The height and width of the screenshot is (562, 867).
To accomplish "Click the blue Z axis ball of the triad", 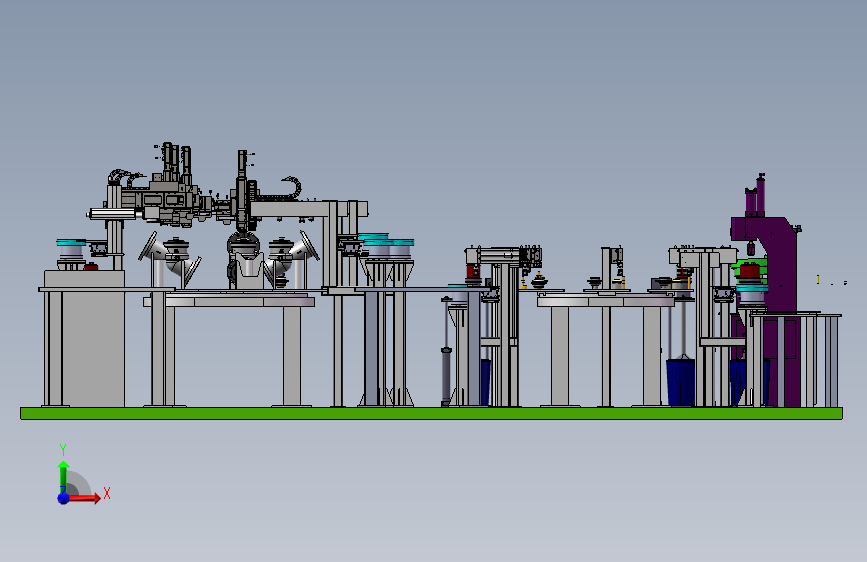I will [x=64, y=498].
